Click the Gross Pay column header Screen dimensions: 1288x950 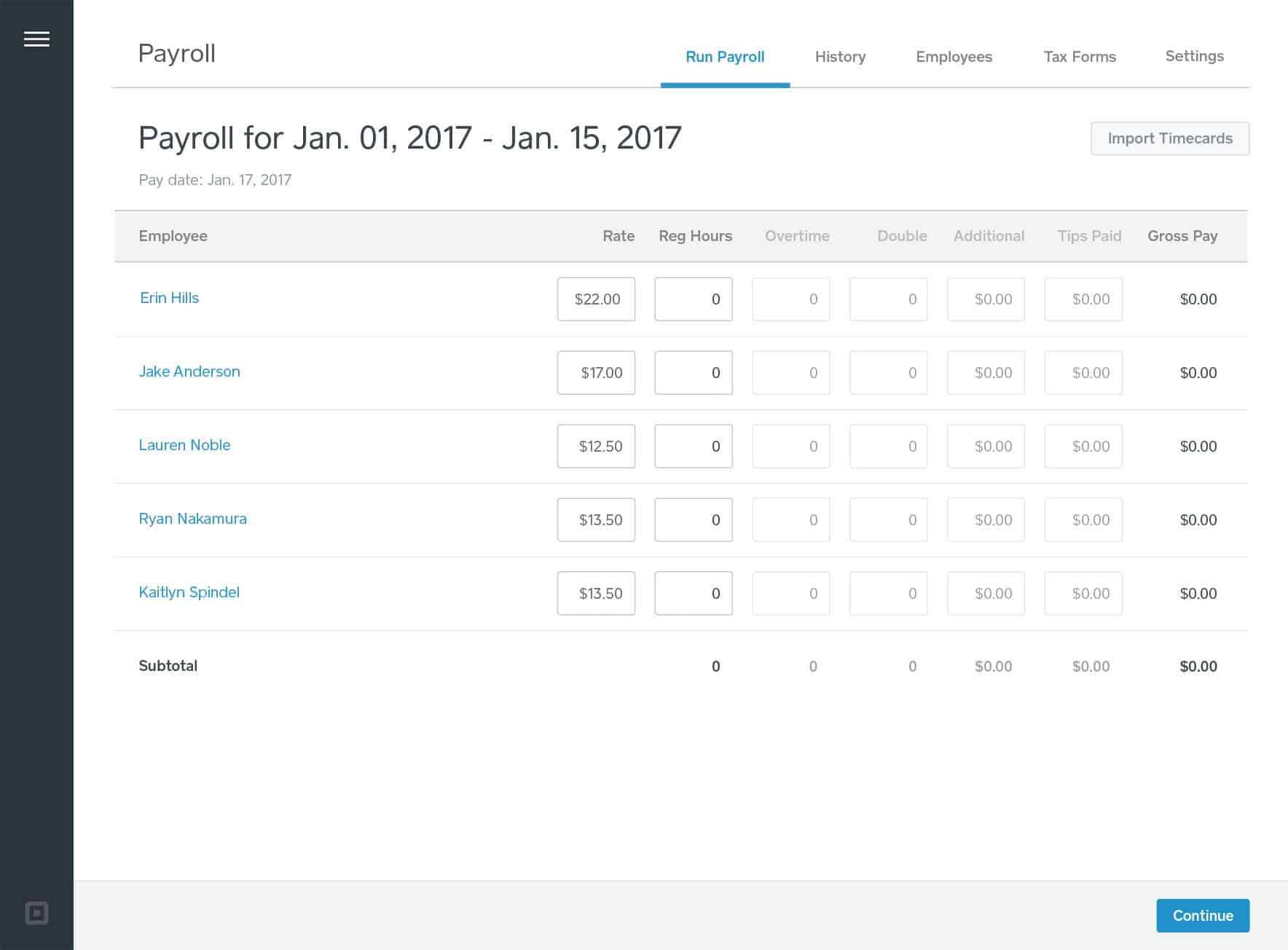1182,236
